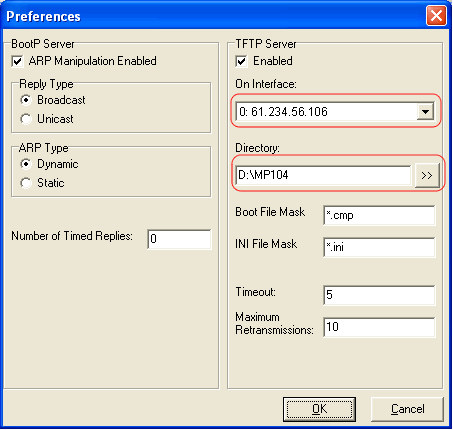Click the Directory field containing D:\MP104
This screenshot has width=453, height=430.
[323, 175]
